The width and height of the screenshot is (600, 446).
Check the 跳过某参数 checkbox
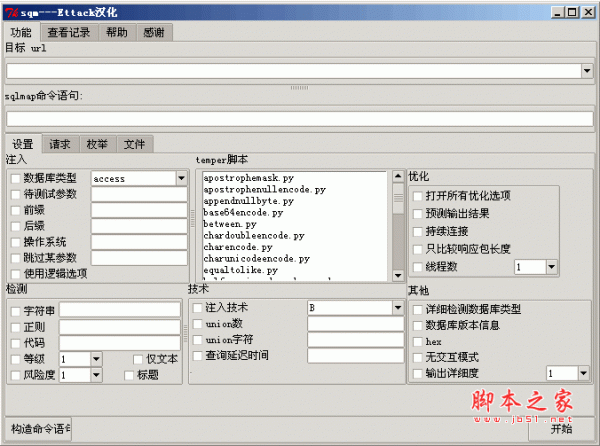point(16,258)
